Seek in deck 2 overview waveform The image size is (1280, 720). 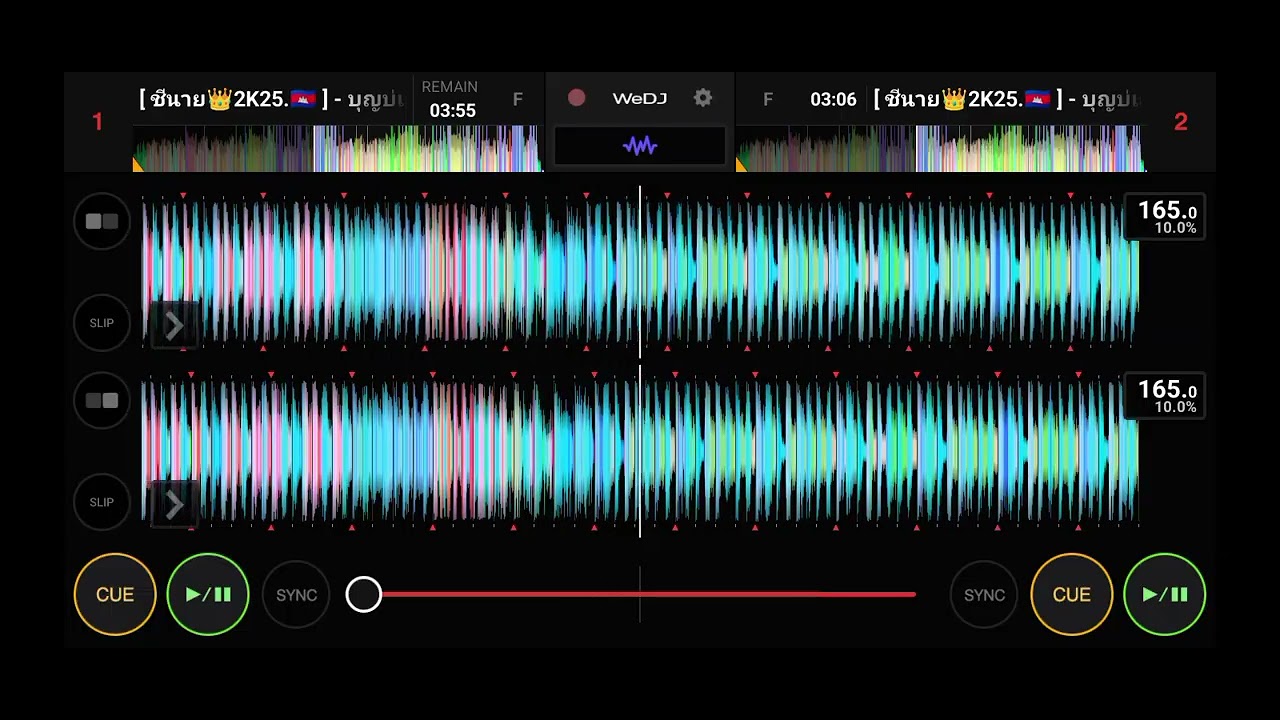940,149
